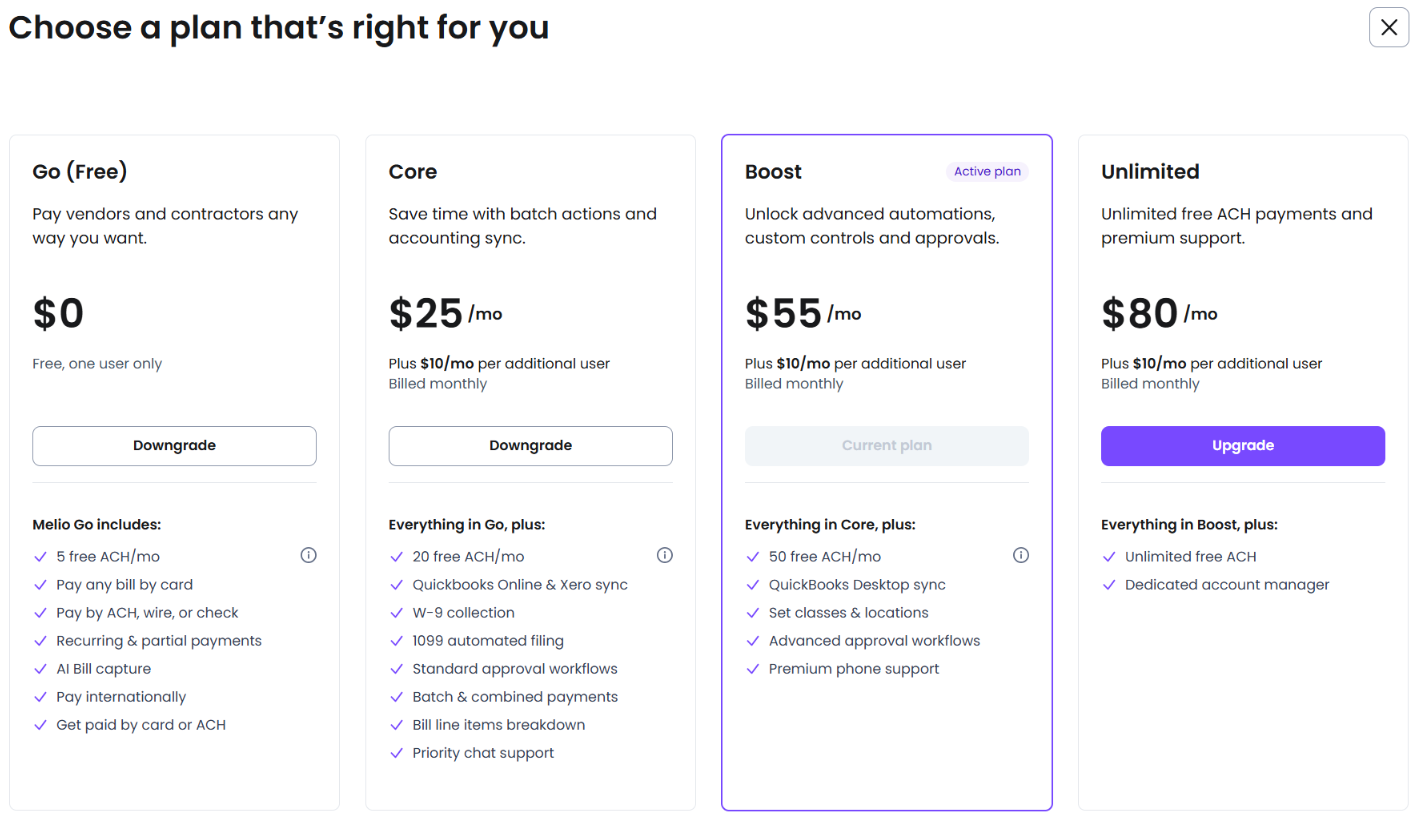Click the Go (Free) plan heading

pyautogui.click(x=80, y=172)
